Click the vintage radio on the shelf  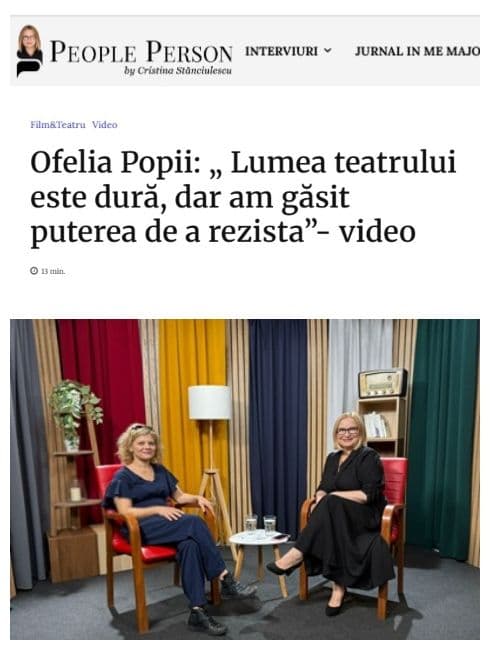coord(383,383)
